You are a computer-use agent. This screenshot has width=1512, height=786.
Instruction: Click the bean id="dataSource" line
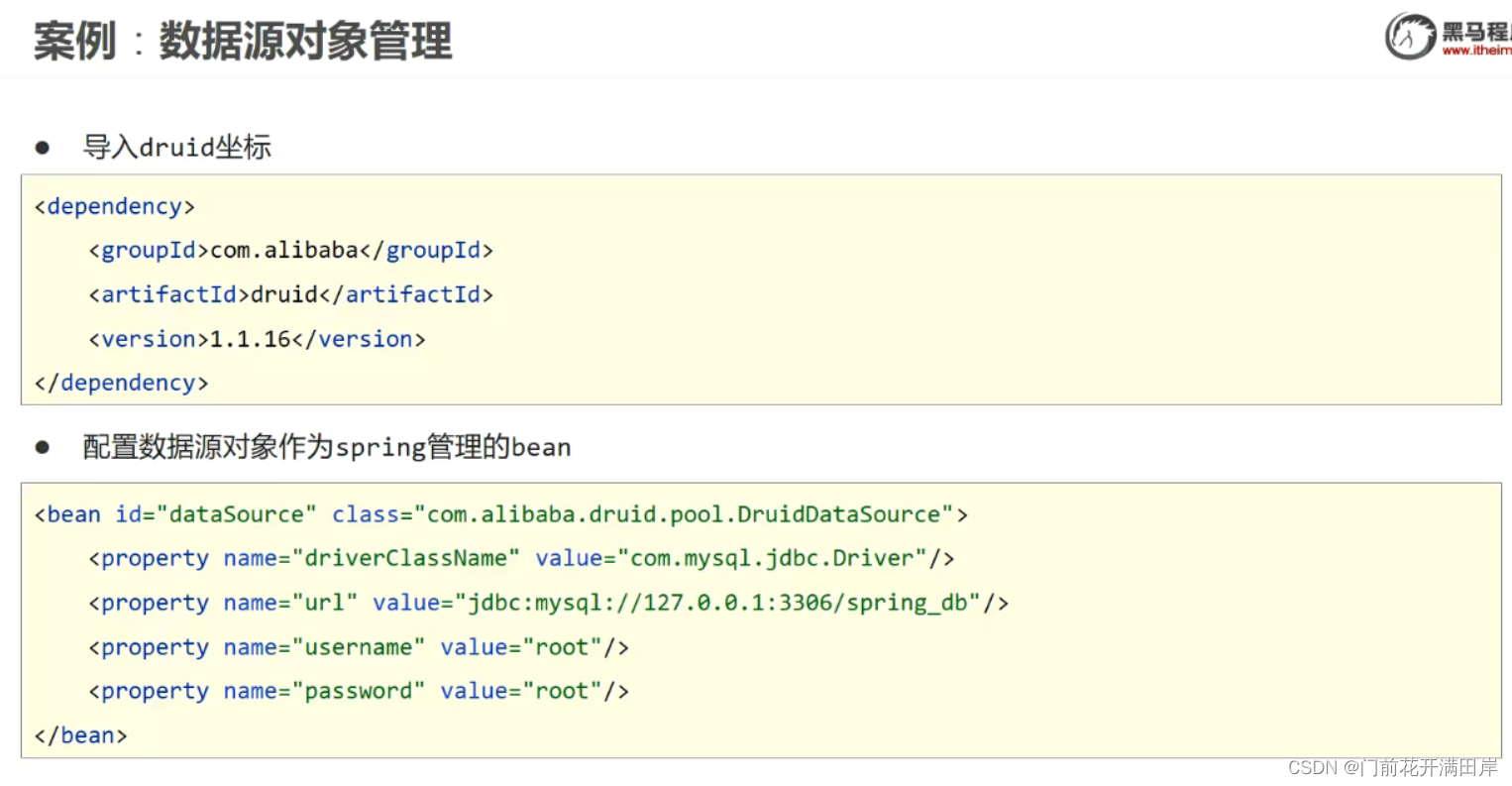click(x=501, y=514)
